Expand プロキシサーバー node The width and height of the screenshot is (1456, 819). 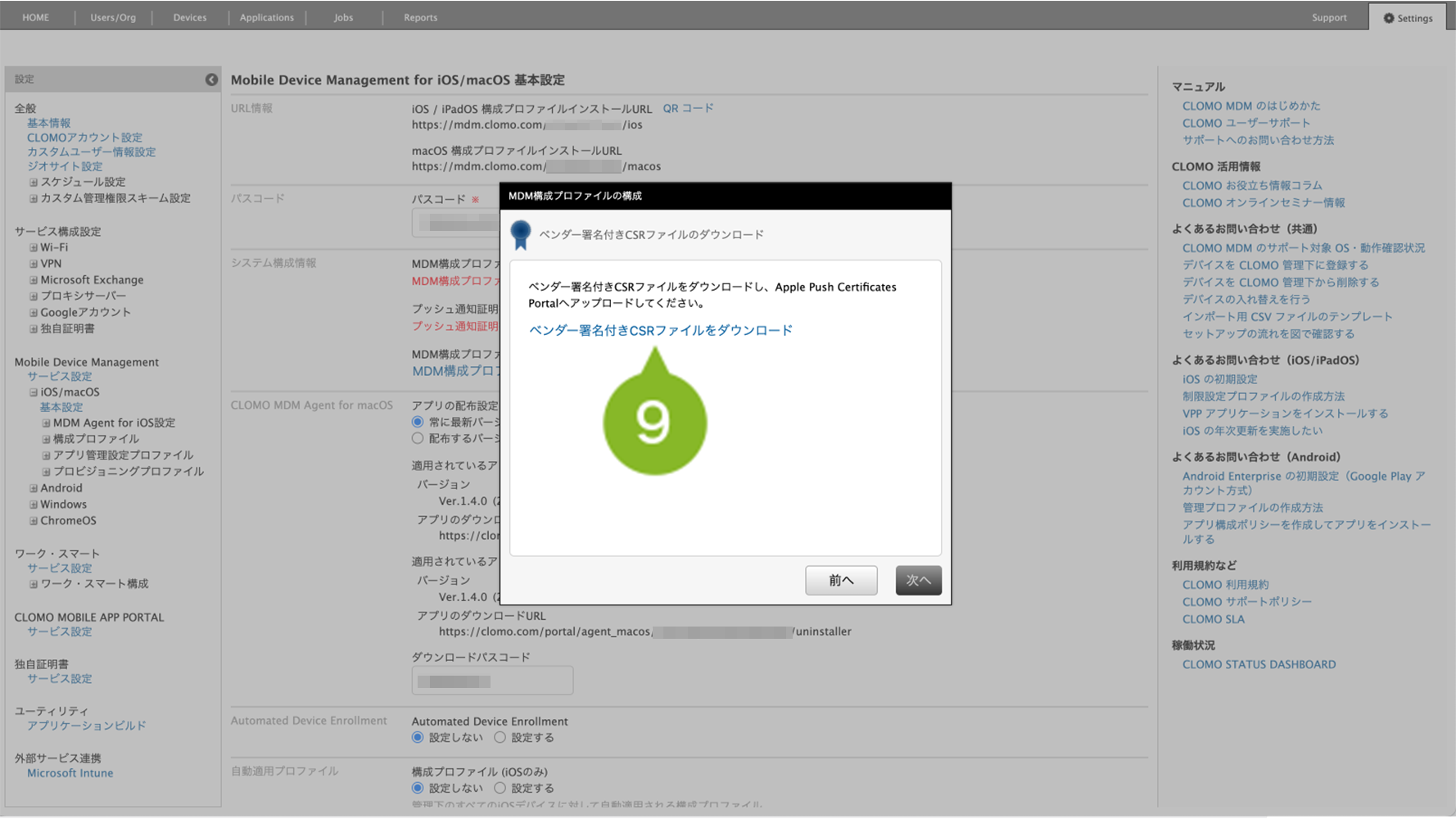tap(34, 296)
